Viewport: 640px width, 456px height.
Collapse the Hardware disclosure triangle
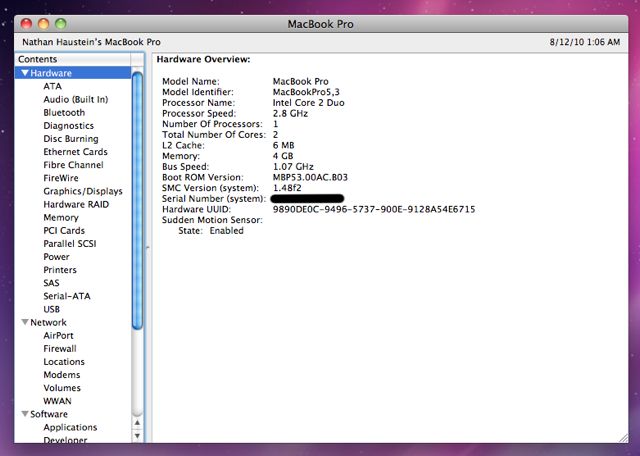coord(25,73)
